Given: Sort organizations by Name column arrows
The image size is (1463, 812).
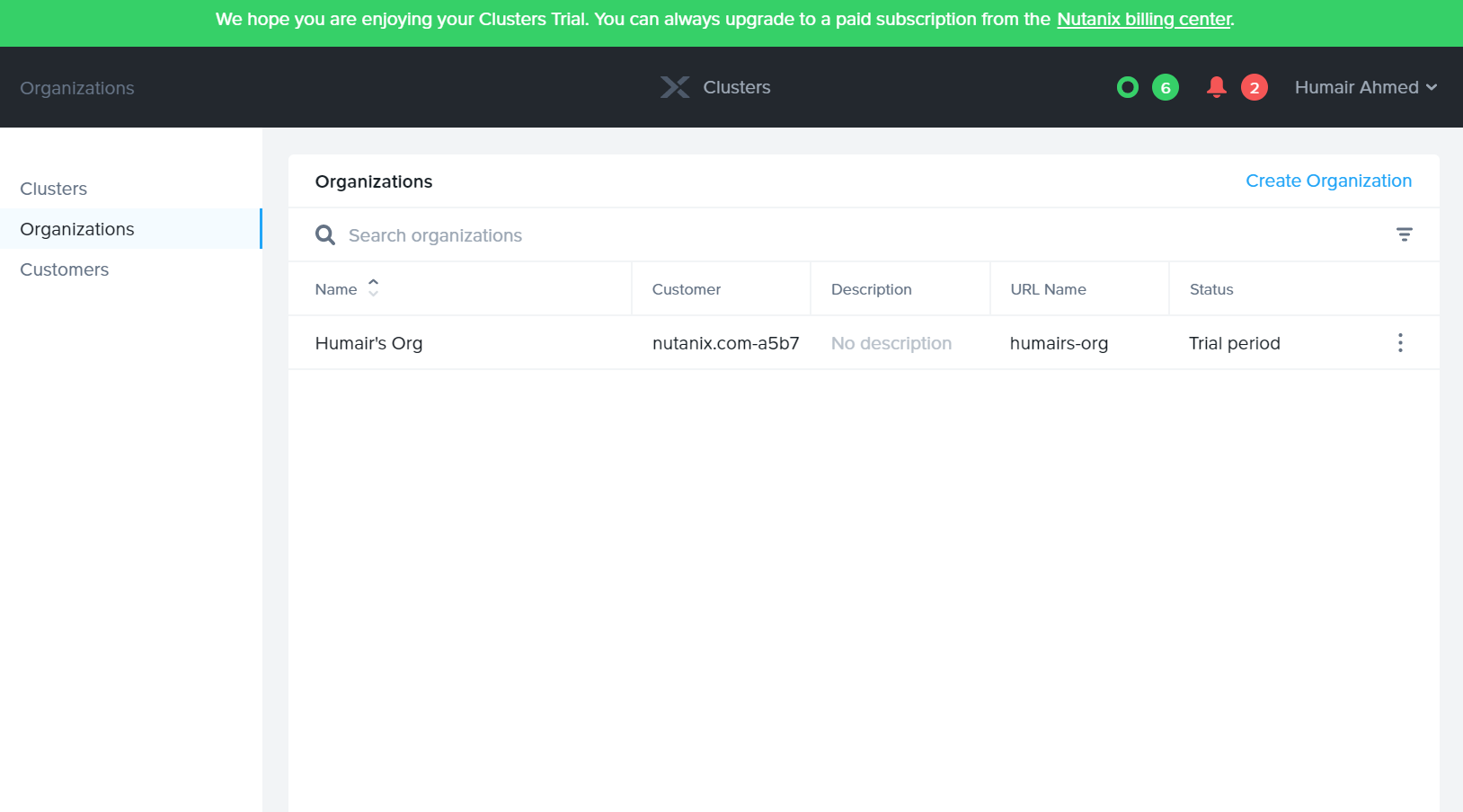Looking at the screenshot, I should click(374, 287).
